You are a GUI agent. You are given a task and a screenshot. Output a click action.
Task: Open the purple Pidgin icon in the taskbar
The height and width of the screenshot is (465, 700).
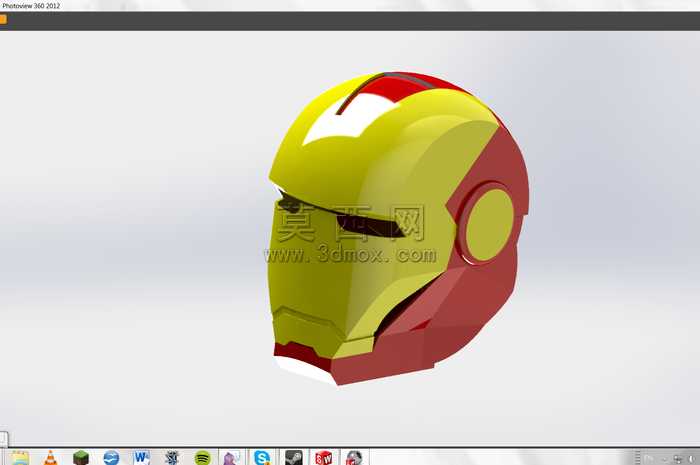pyautogui.click(x=231, y=458)
